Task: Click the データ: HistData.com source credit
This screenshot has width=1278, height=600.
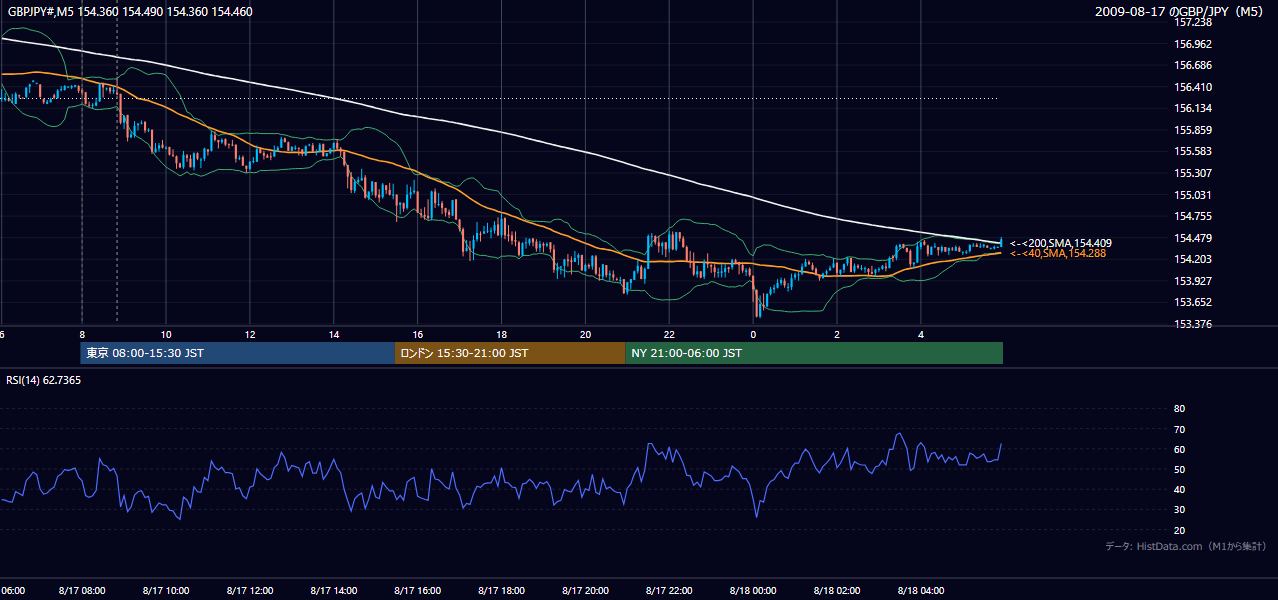Action: pyautogui.click(x=1185, y=546)
